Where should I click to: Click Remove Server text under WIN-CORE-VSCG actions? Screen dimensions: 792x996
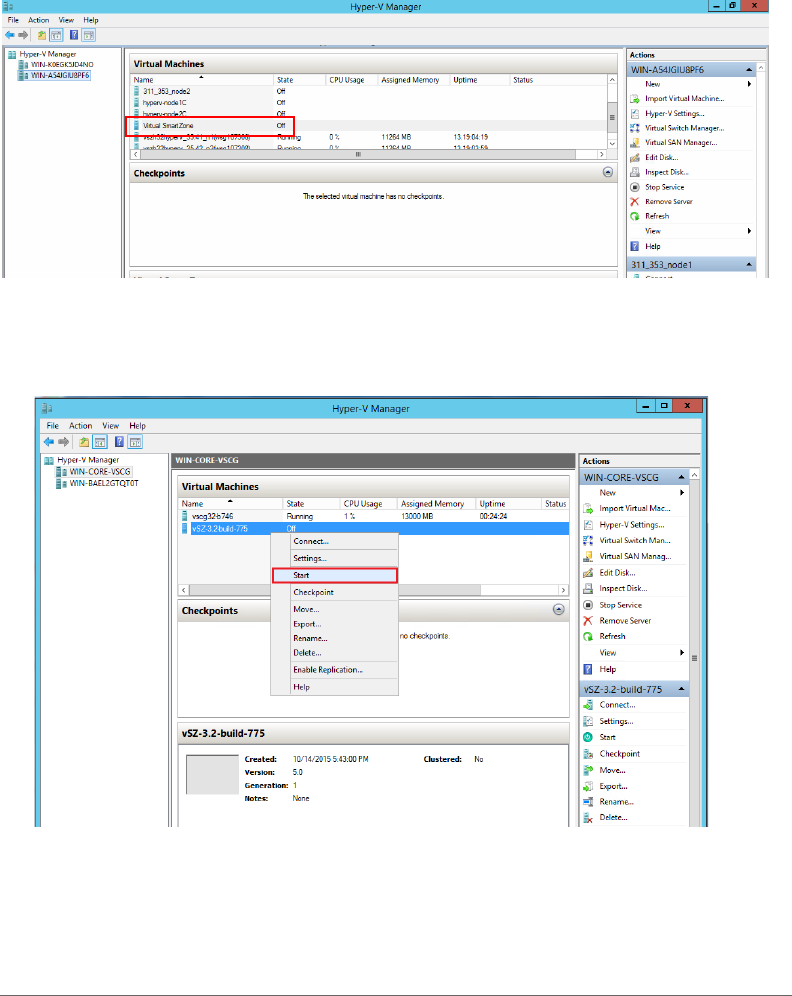click(x=625, y=621)
